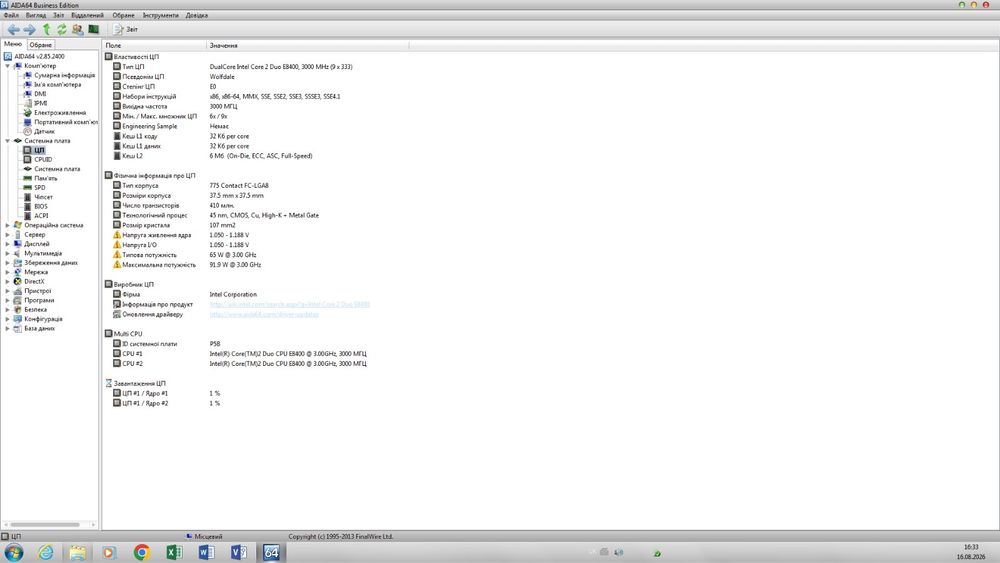This screenshot has height=563, width=1000.
Task: Select the Напруга живлення ядра row
Action: [x=180, y=235]
